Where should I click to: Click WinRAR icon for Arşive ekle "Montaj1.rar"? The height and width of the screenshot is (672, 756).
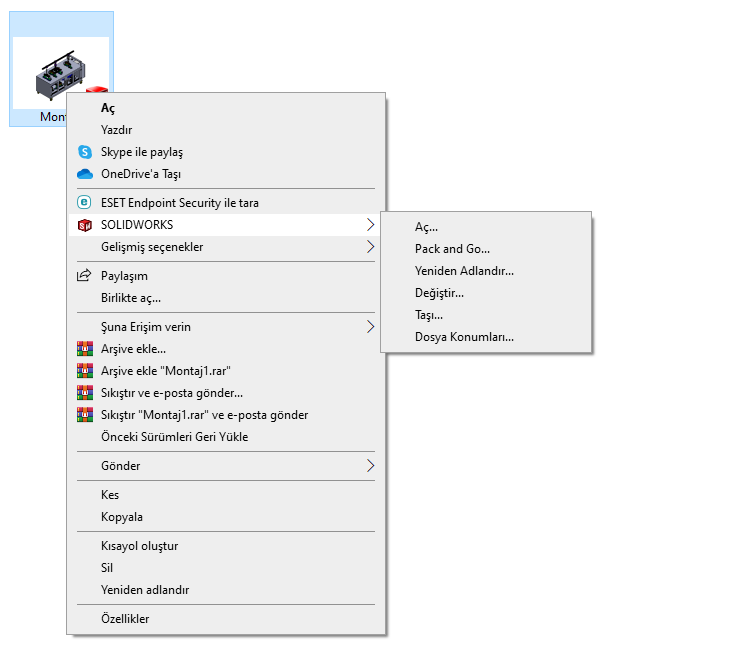(85, 371)
